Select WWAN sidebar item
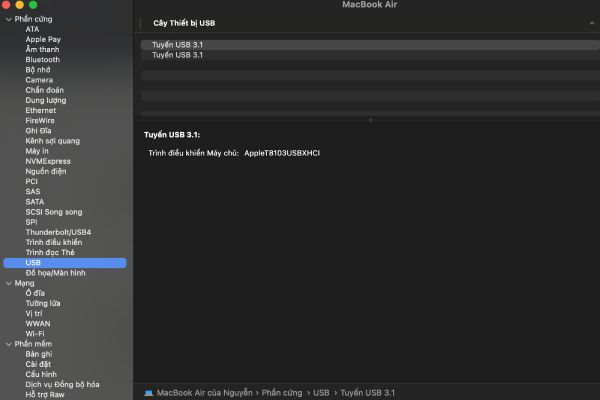Screen dimensions: 600x400 click(x=38, y=323)
